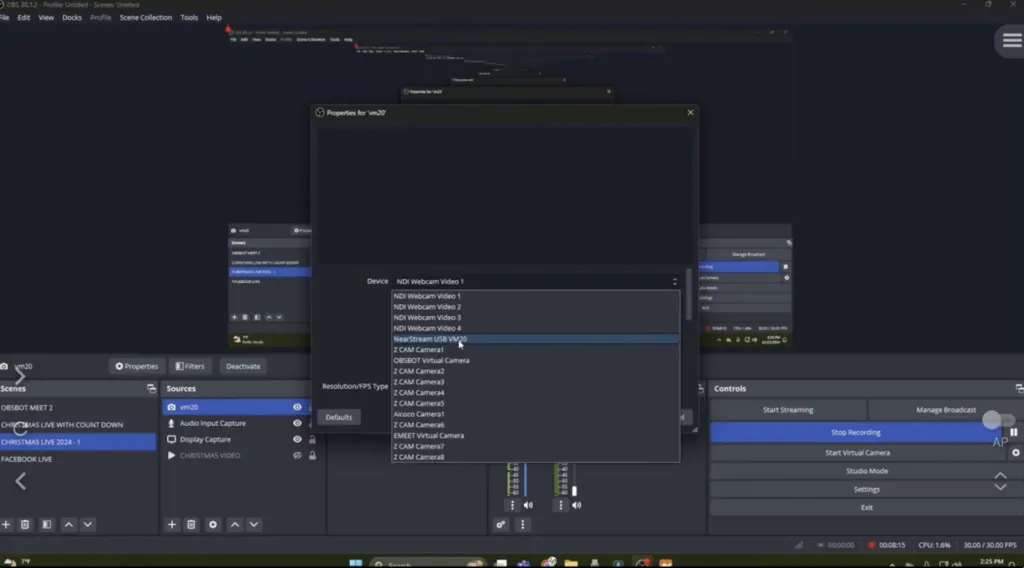Add a new scene with the plus icon
The image size is (1024, 568).
[x=6, y=524]
